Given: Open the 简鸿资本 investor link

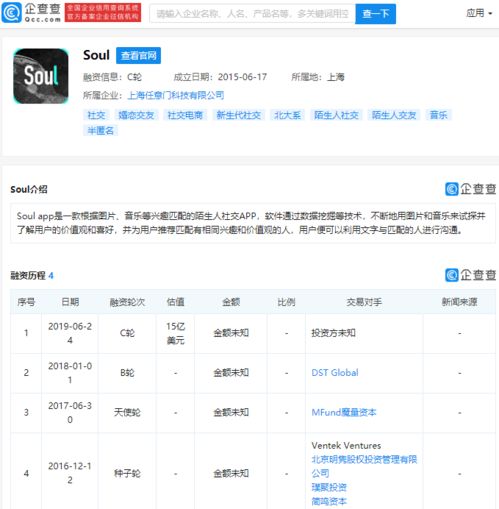Looking at the screenshot, I should (329, 501).
